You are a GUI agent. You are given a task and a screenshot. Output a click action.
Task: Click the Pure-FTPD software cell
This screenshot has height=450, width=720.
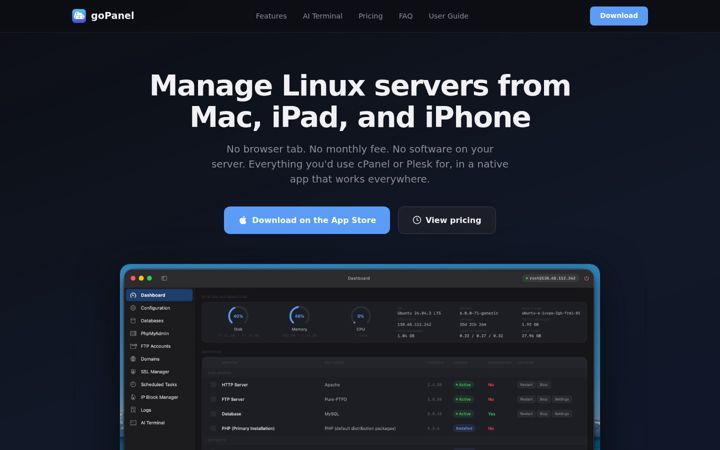(x=336, y=399)
